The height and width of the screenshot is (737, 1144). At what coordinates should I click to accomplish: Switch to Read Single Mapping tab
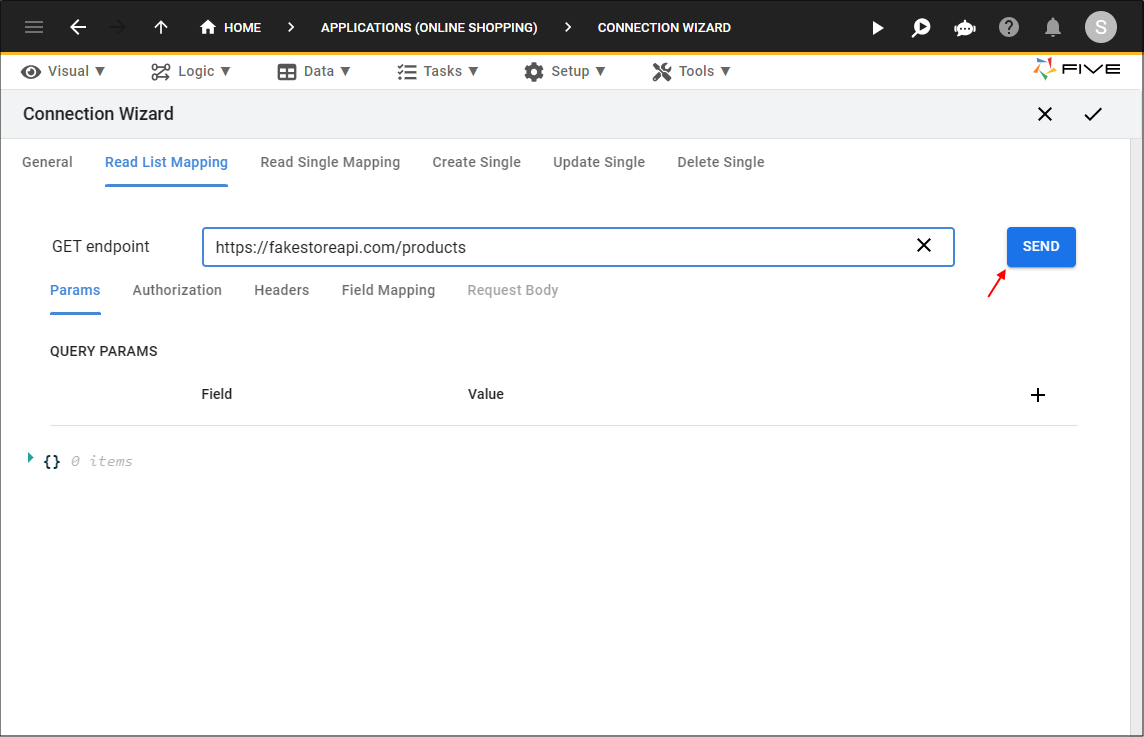330,162
